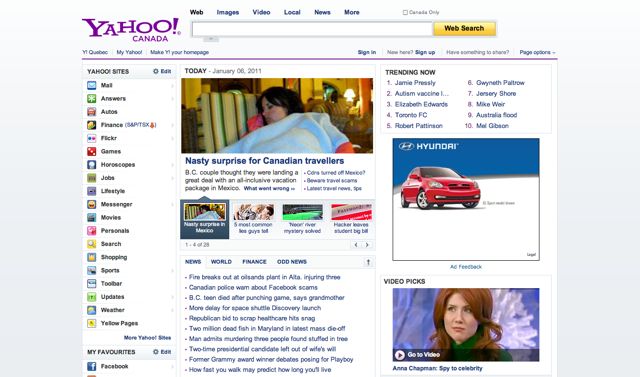Open the Horoscopes icon

pos(91,165)
